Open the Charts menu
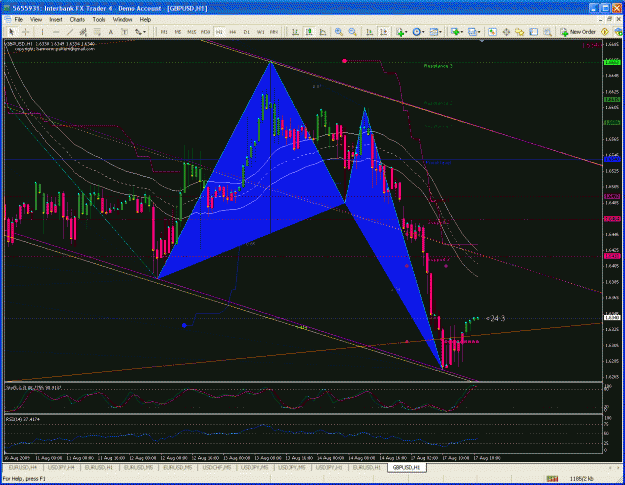The width and height of the screenshot is (625, 485). tap(77, 20)
